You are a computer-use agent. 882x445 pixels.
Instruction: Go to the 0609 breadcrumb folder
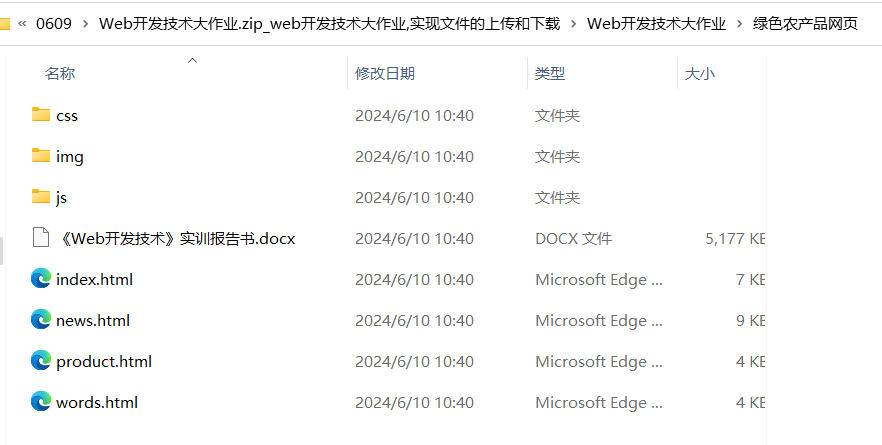53,23
